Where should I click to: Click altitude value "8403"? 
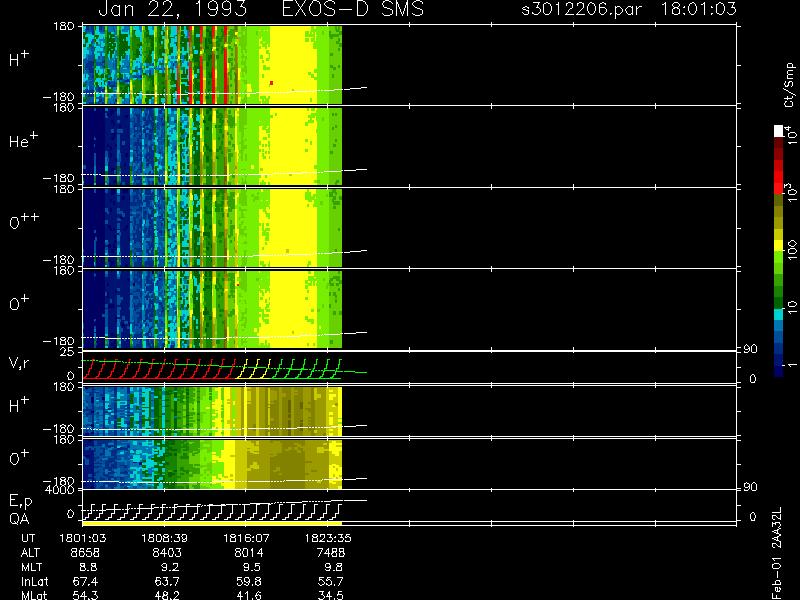tap(167, 553)
